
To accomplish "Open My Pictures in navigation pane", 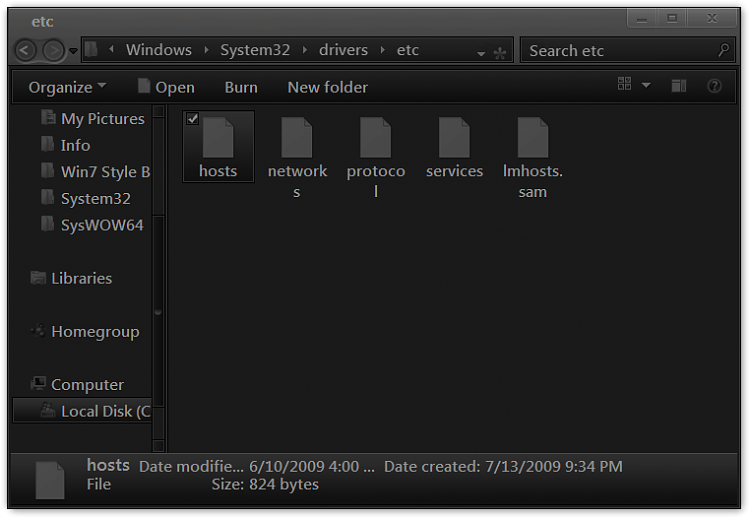I will click(x=93, y=118).
